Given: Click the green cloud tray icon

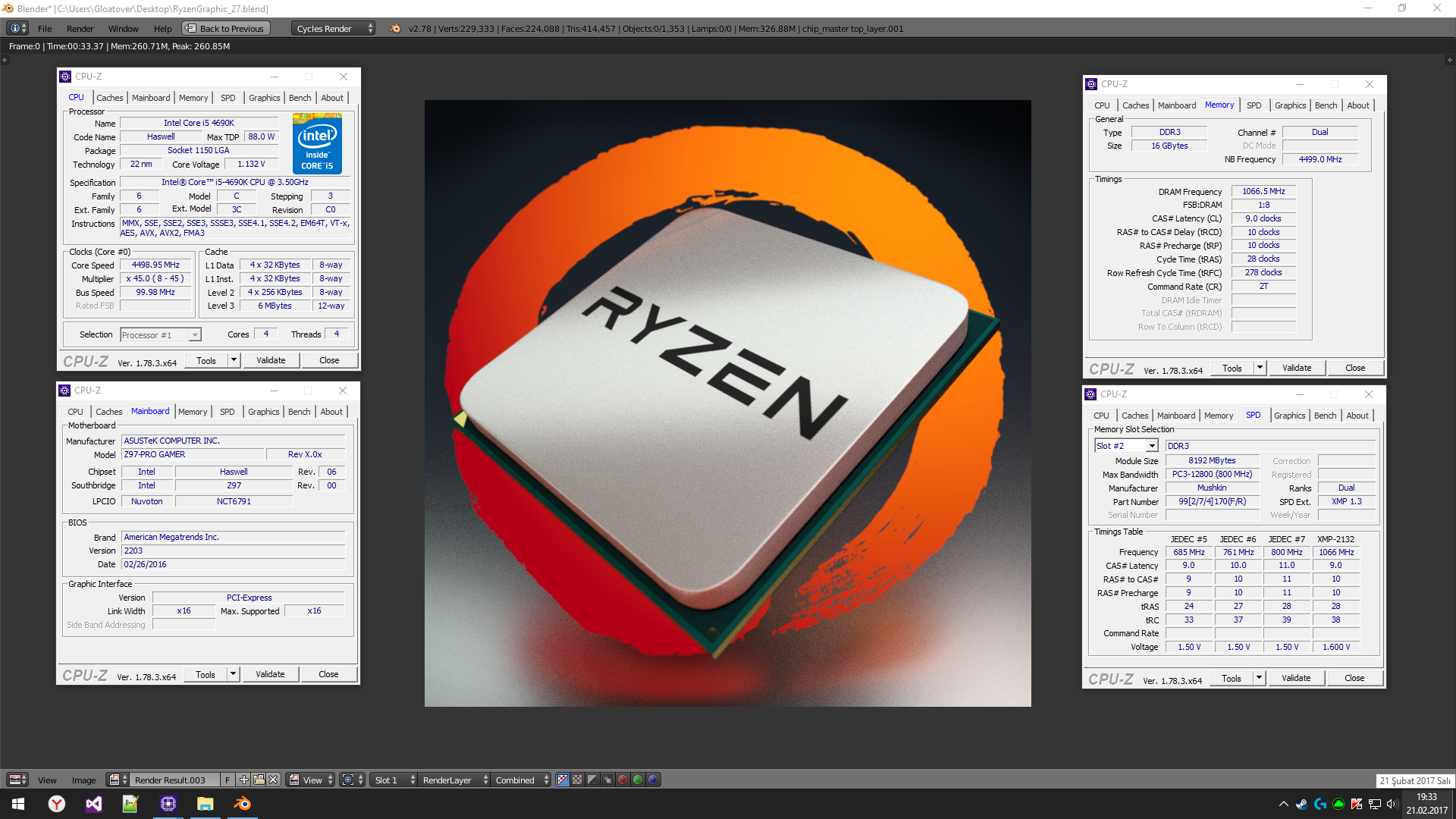Looking at the screenshot, I should pos(1338,804).
